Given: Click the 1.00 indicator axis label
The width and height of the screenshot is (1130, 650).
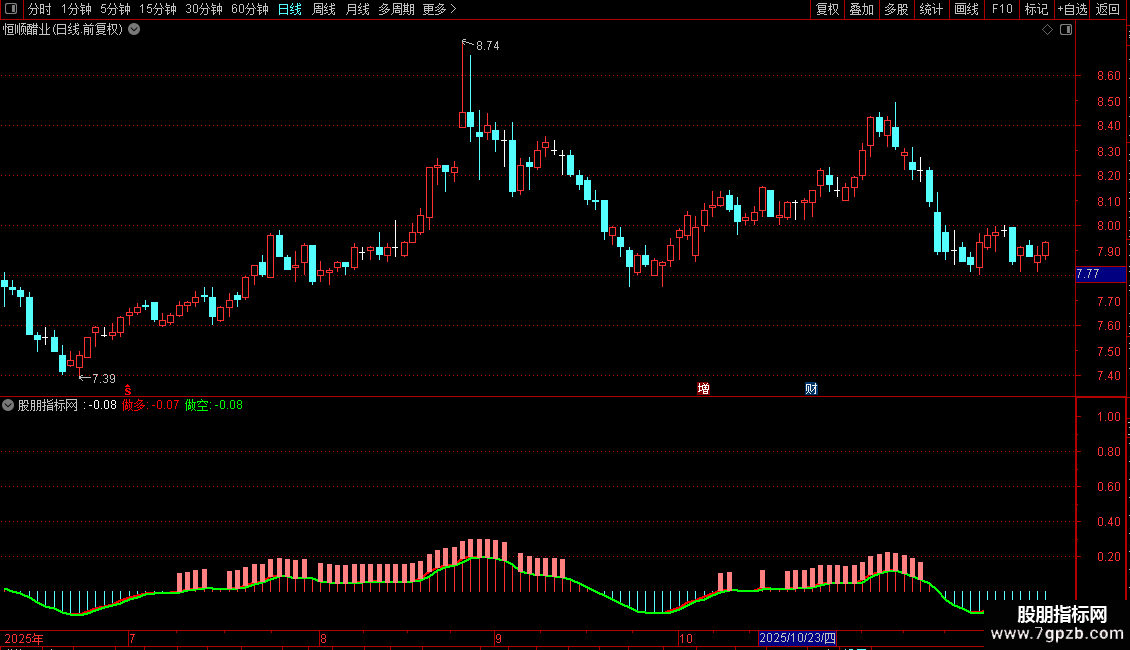Looking at the screenshot, I should pyautogui.click(x=1108, y=417).
